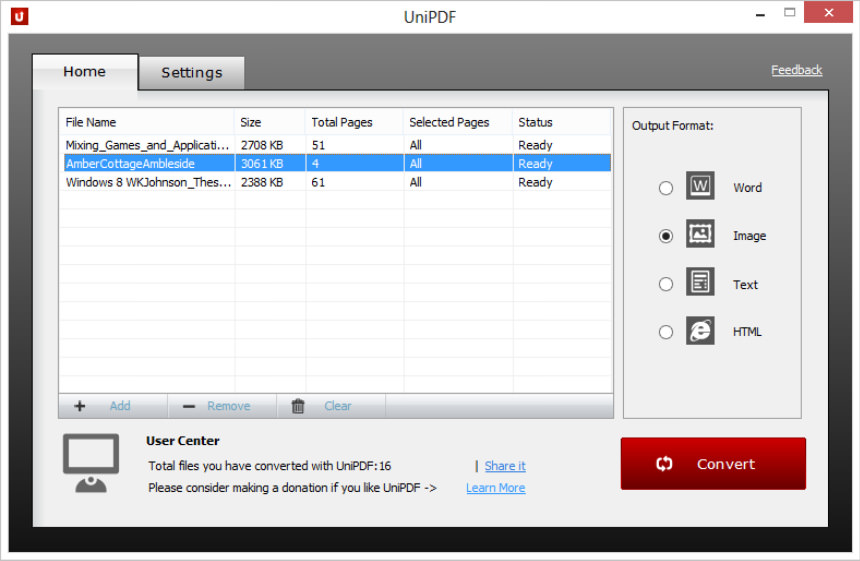Click the Share it link
Image resolution: width=860 pixels, height=561 pixels.
[x=505, y=466]
